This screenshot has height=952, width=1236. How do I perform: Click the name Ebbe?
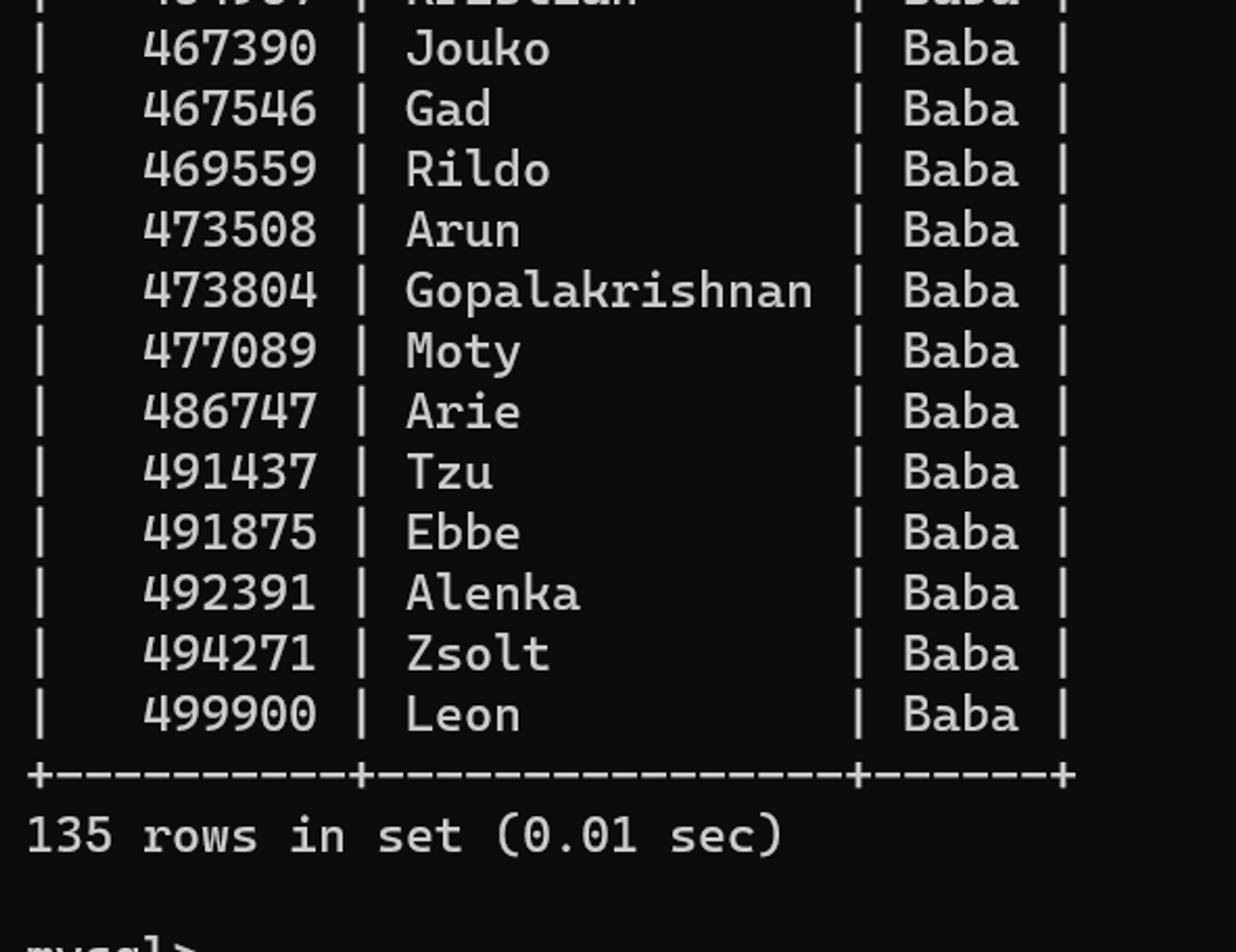tap(463, 533)
